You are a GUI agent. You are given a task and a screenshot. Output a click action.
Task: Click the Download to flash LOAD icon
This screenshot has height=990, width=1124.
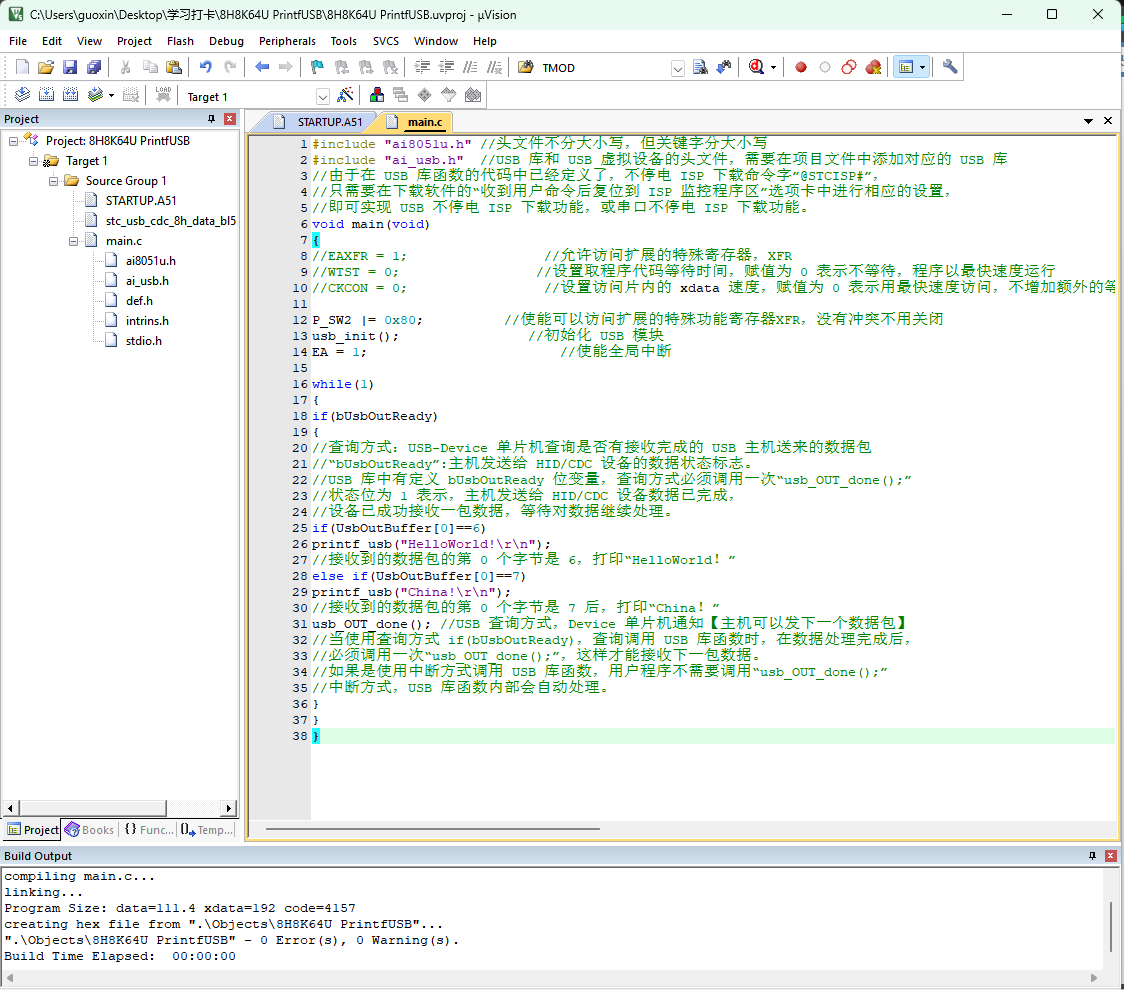pos(163,95)
